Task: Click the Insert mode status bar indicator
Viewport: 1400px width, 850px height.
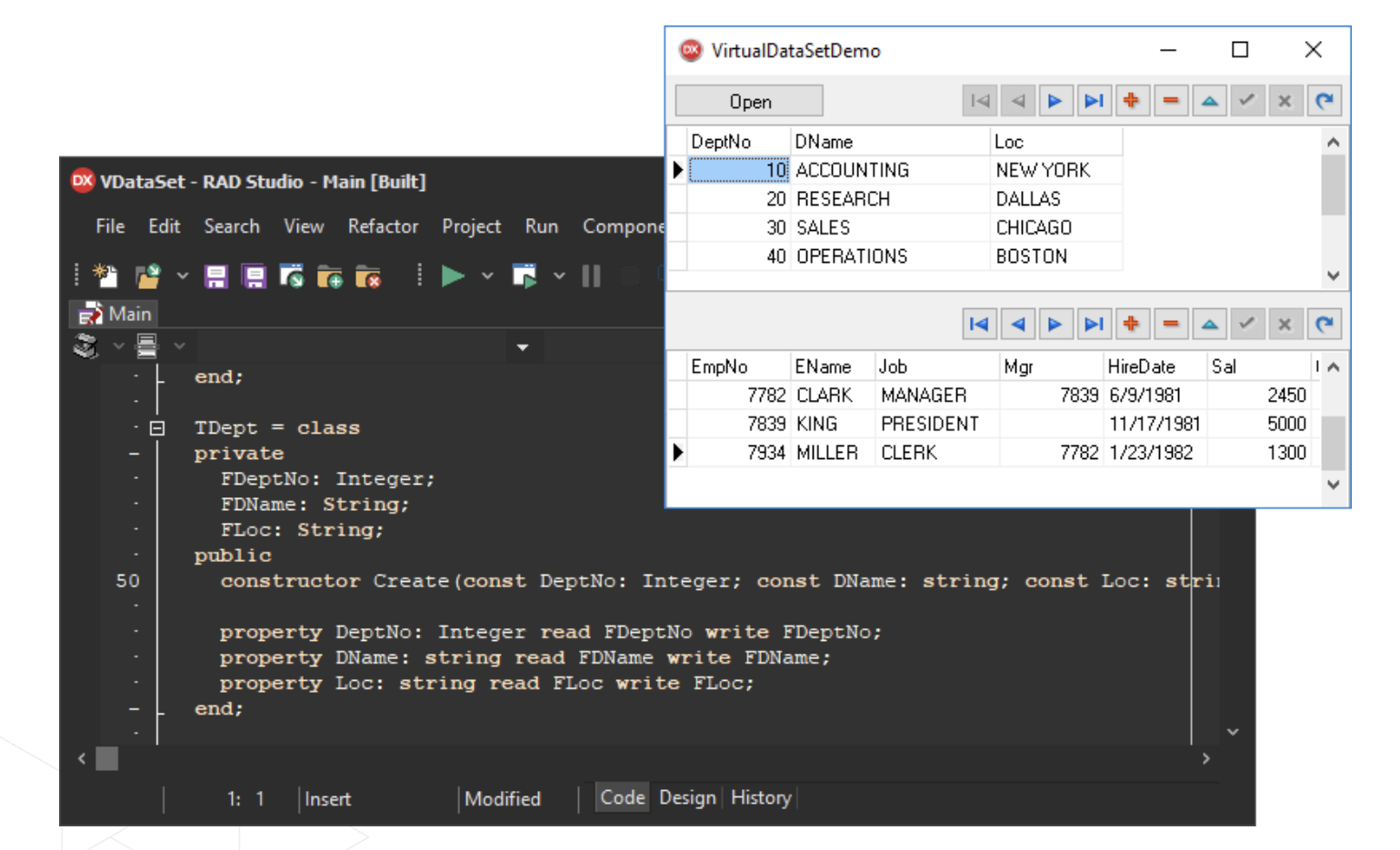Action: pos(328,799)
